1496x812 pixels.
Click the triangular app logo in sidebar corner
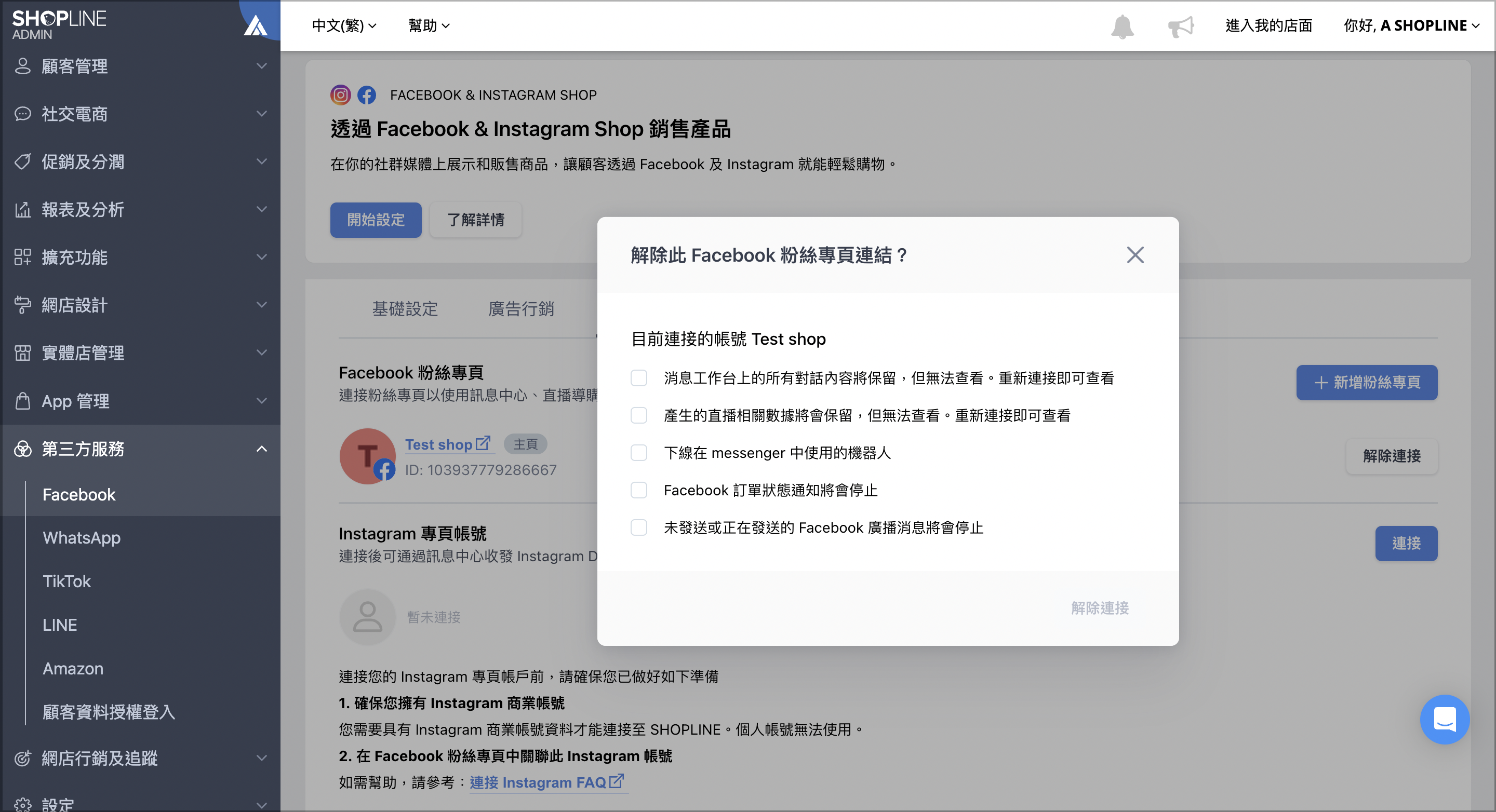256,25
